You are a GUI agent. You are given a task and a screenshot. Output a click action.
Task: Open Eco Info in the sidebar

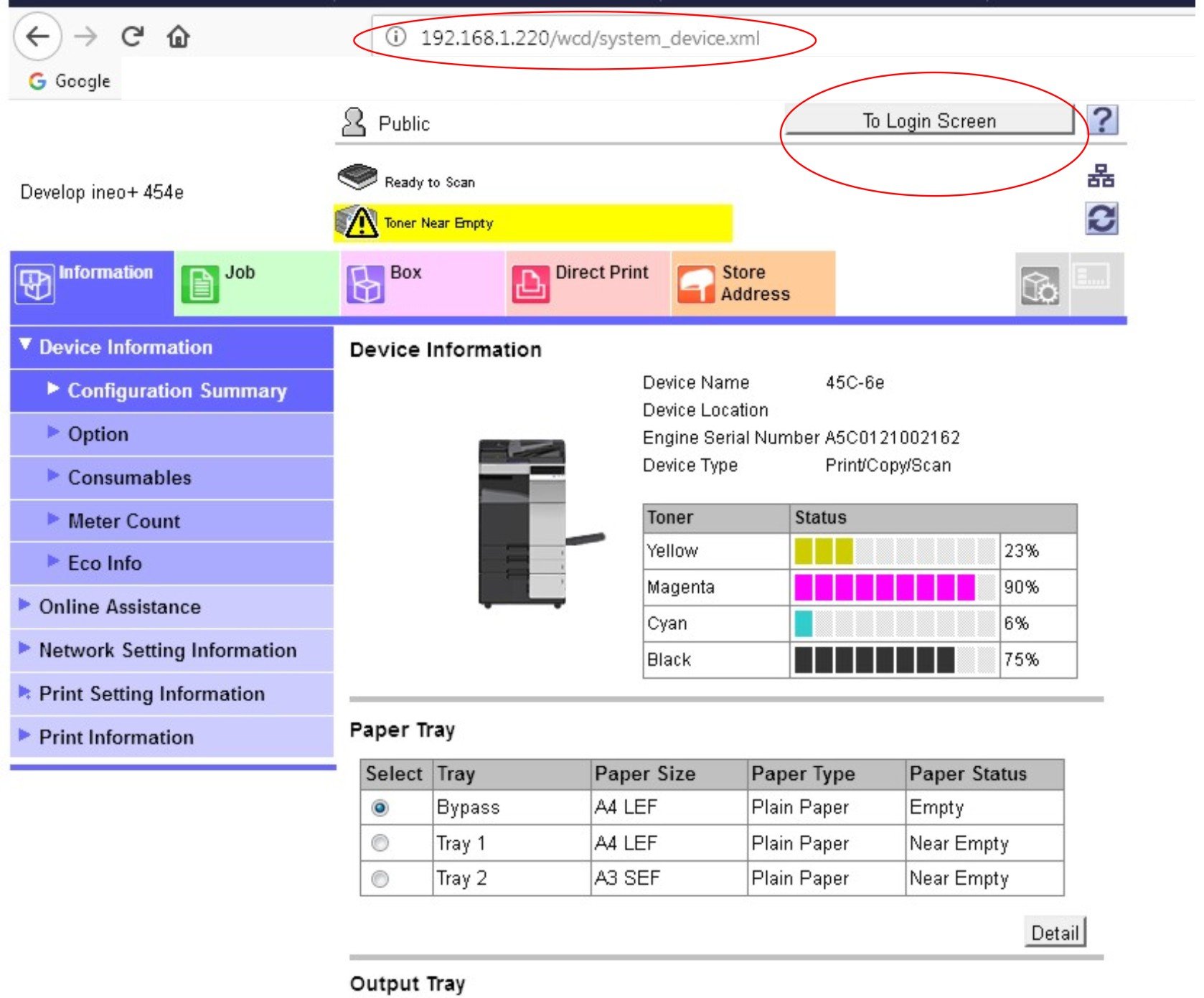pyautogui.click(x=172, y=563)
